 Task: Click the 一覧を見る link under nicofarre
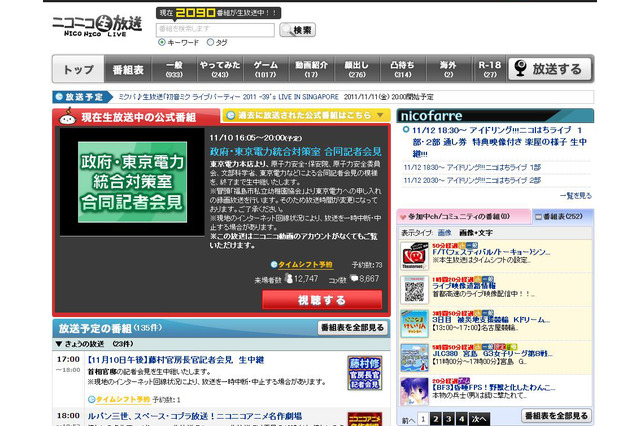coord(576,195)
